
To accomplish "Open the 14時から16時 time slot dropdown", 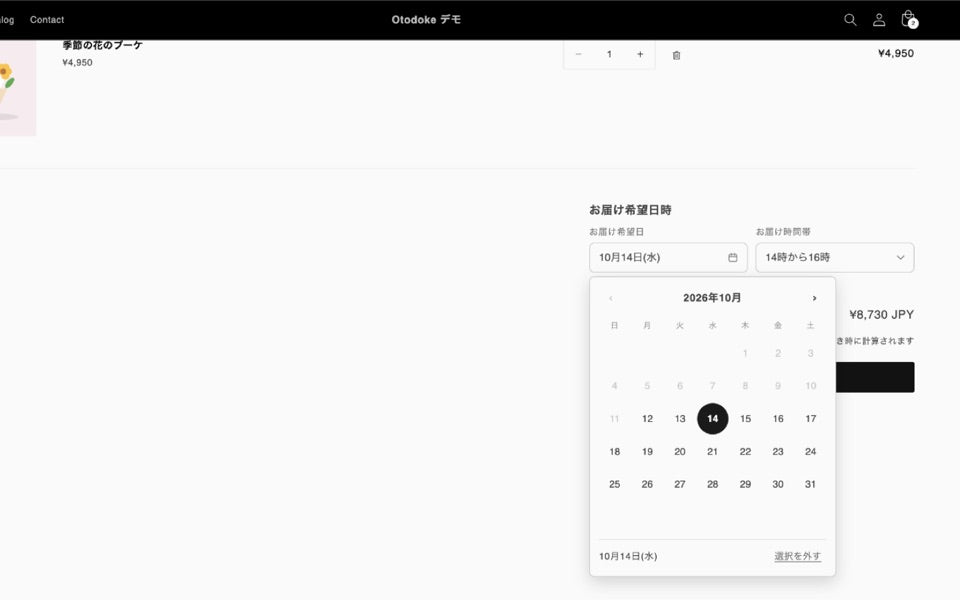I will pos(834,257).
